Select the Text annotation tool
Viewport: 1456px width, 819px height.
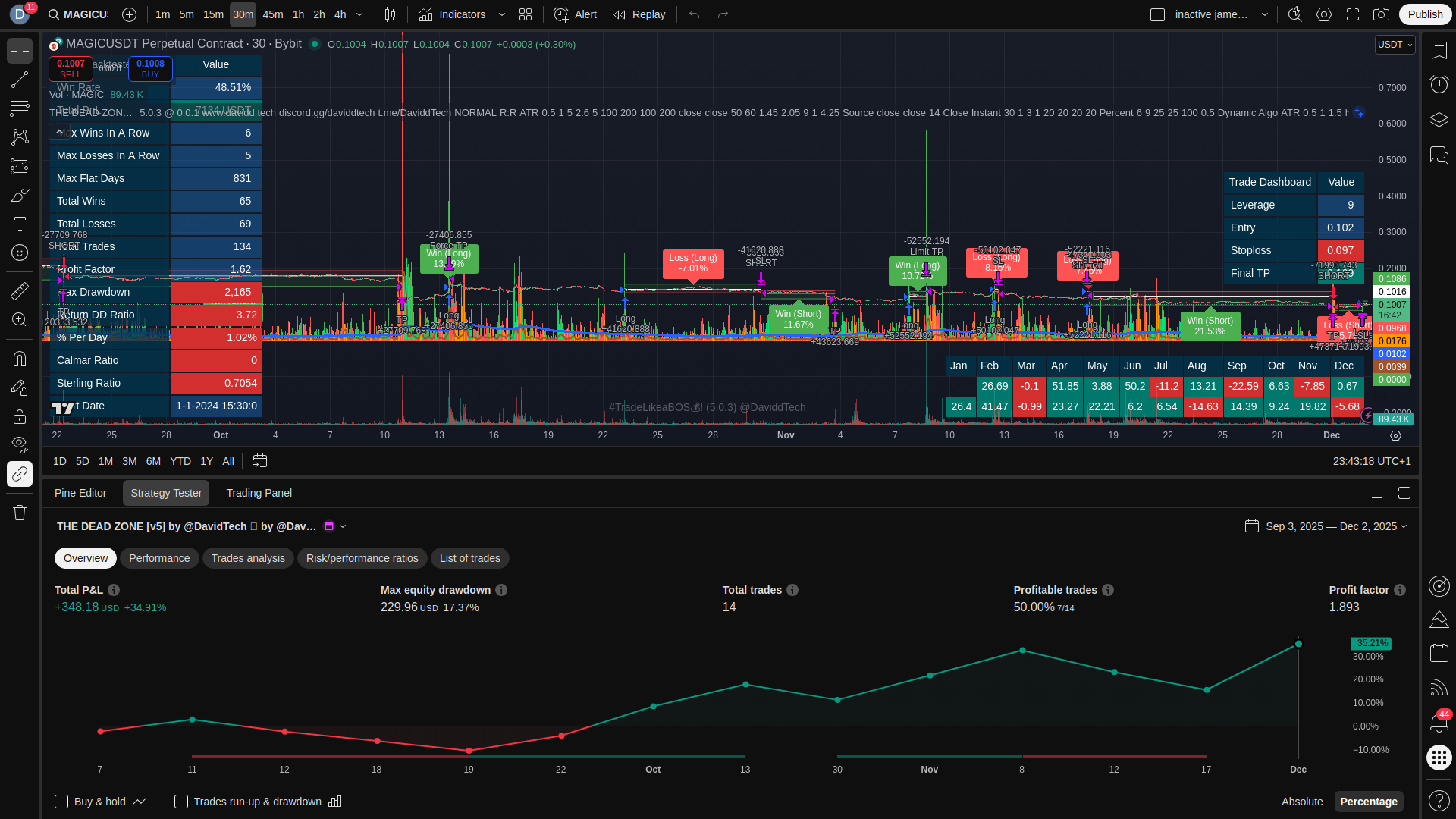(20, 224)
